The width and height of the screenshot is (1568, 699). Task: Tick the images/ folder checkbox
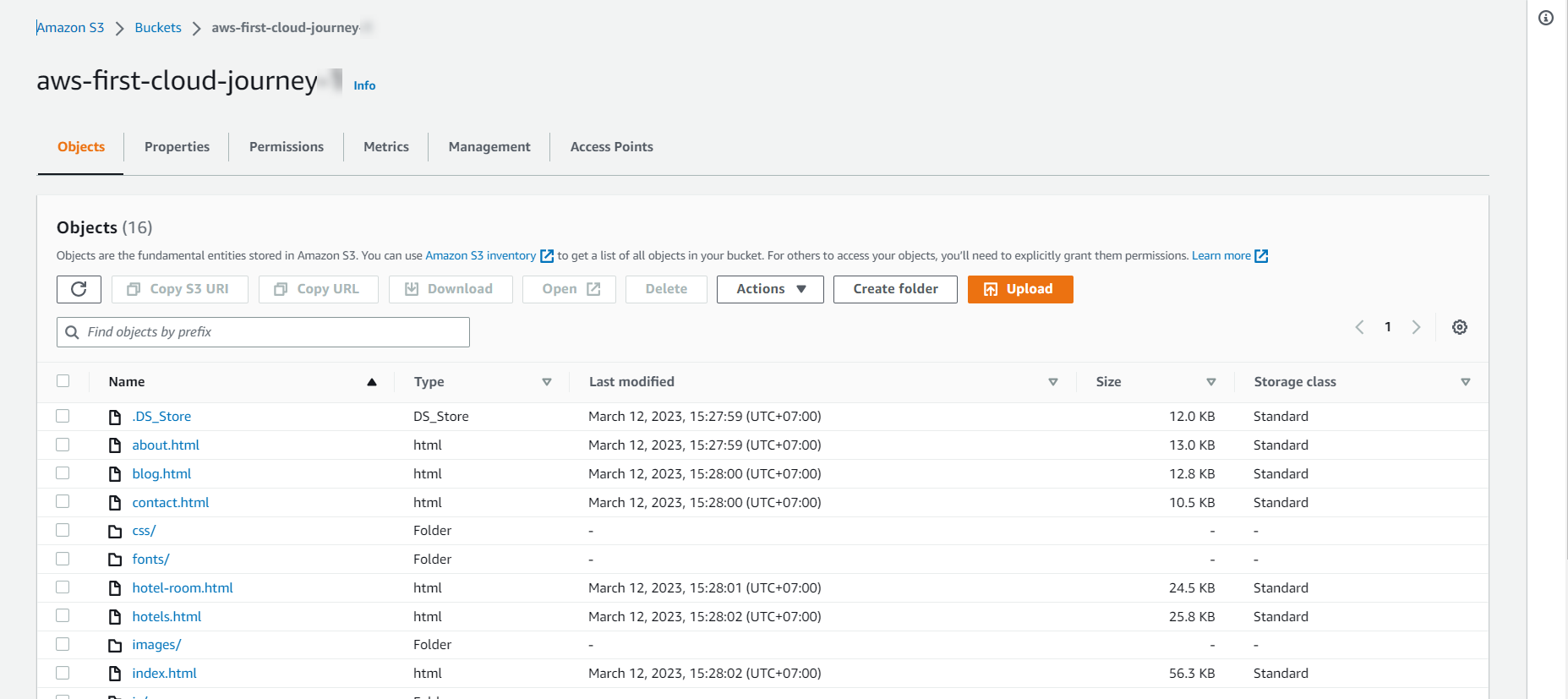(x=63, y=644)
